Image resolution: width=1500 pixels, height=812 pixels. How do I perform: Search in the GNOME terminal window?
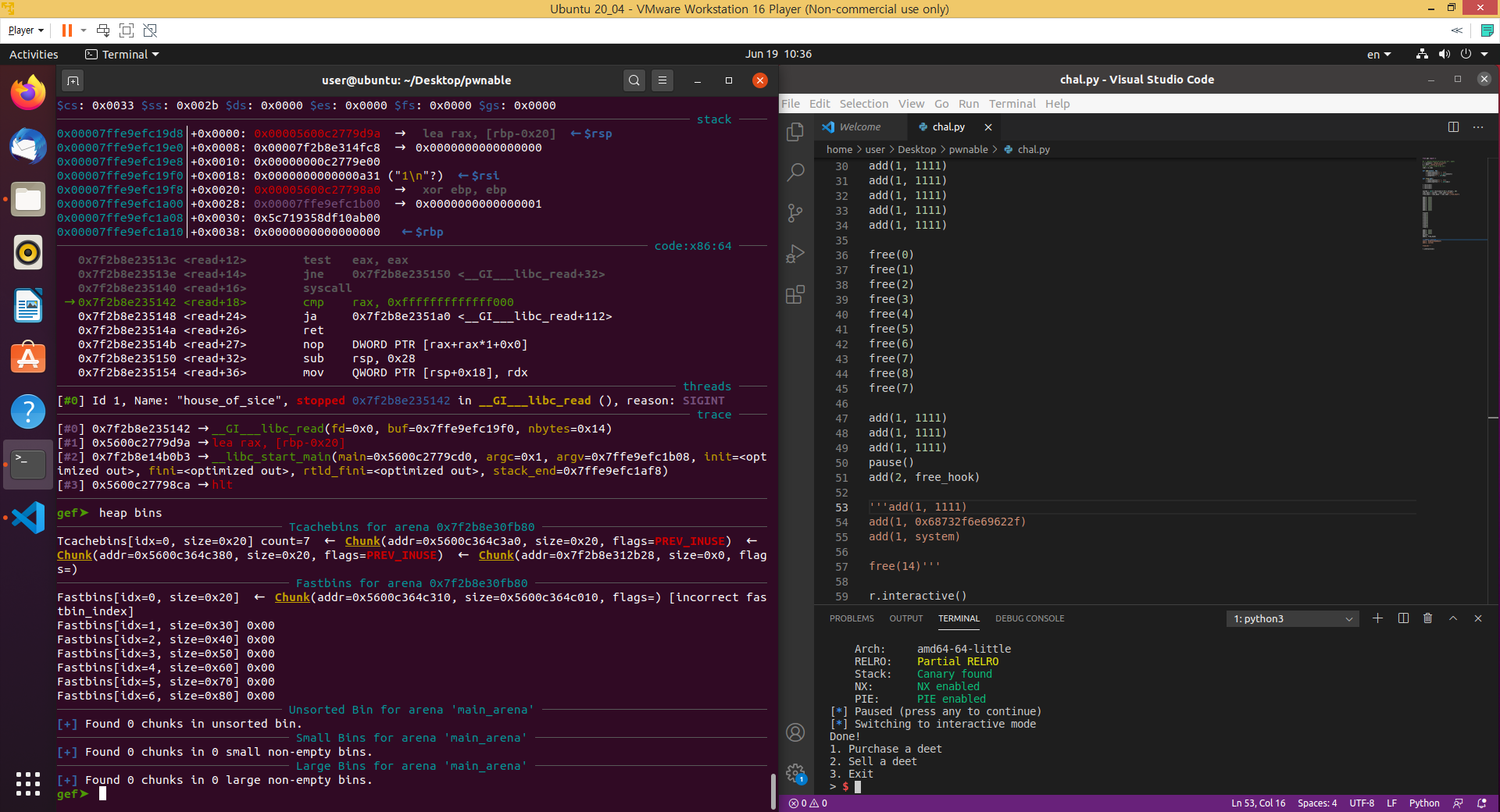click(x=634, y=80)
